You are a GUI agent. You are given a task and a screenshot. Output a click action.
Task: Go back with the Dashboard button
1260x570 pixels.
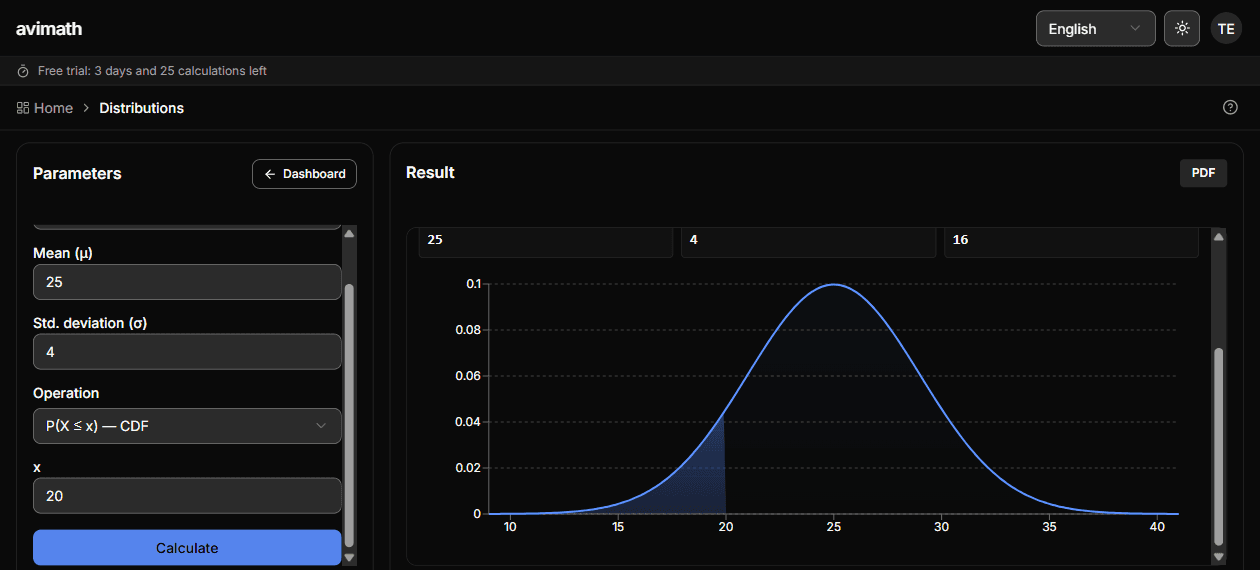(304, 174)
